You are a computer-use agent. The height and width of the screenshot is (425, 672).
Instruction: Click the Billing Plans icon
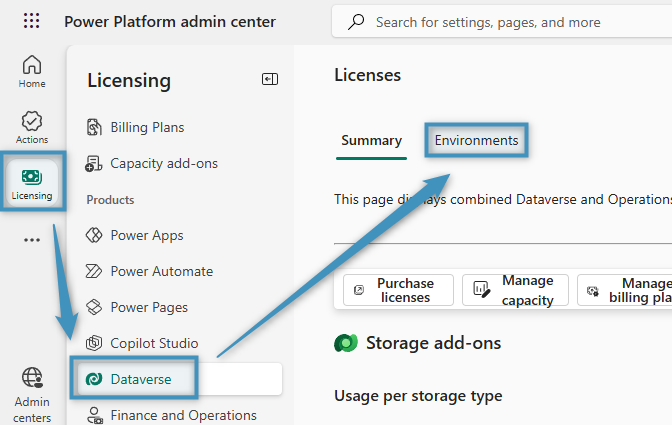pos(94,127)
